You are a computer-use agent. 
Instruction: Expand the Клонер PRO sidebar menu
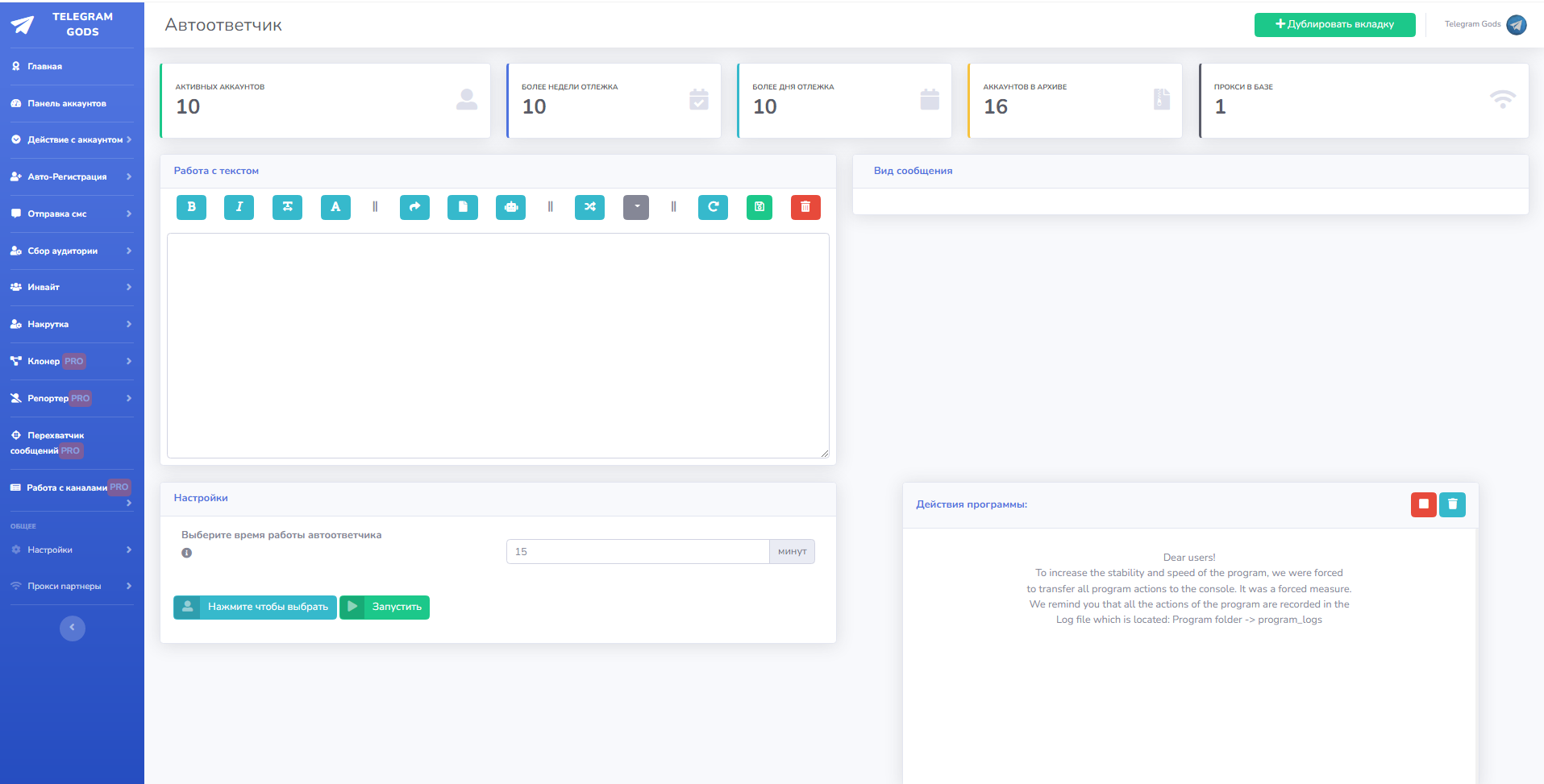[72, 362]
